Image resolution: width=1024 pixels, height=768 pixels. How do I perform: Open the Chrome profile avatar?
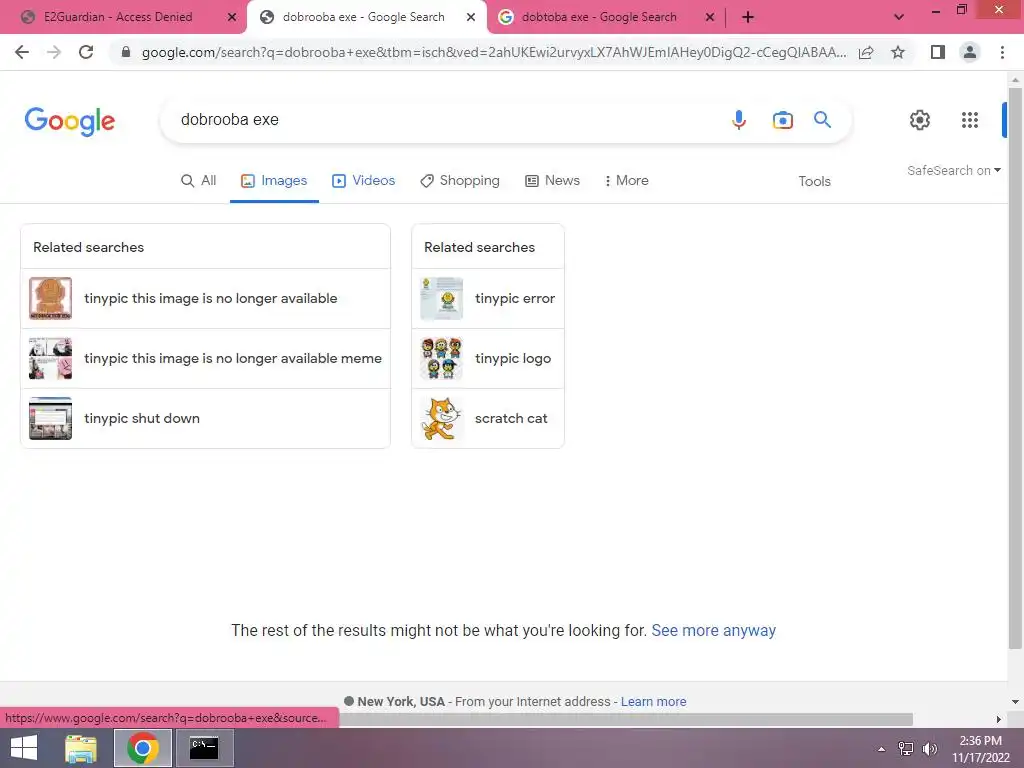[970, 52]
